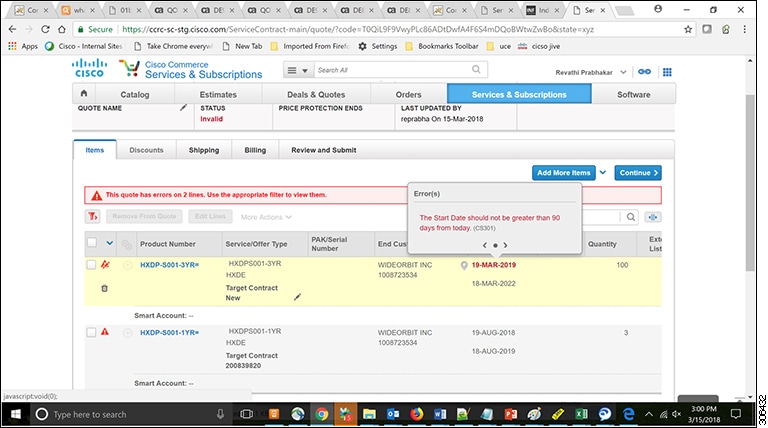The width and height of the screenshot is (768, 428).
Task: Open Outlook from the taskbar
Action: (393, 415)
